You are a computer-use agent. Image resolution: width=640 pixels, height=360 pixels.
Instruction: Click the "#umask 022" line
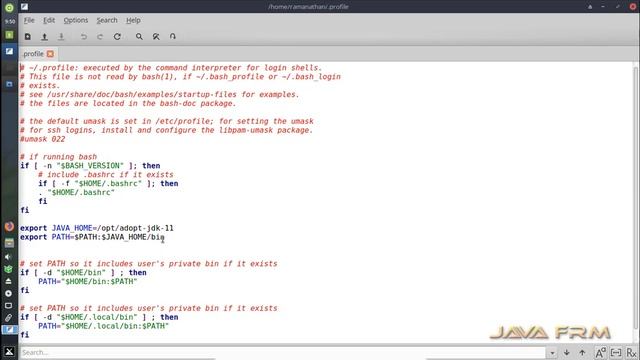pos(42,139)
